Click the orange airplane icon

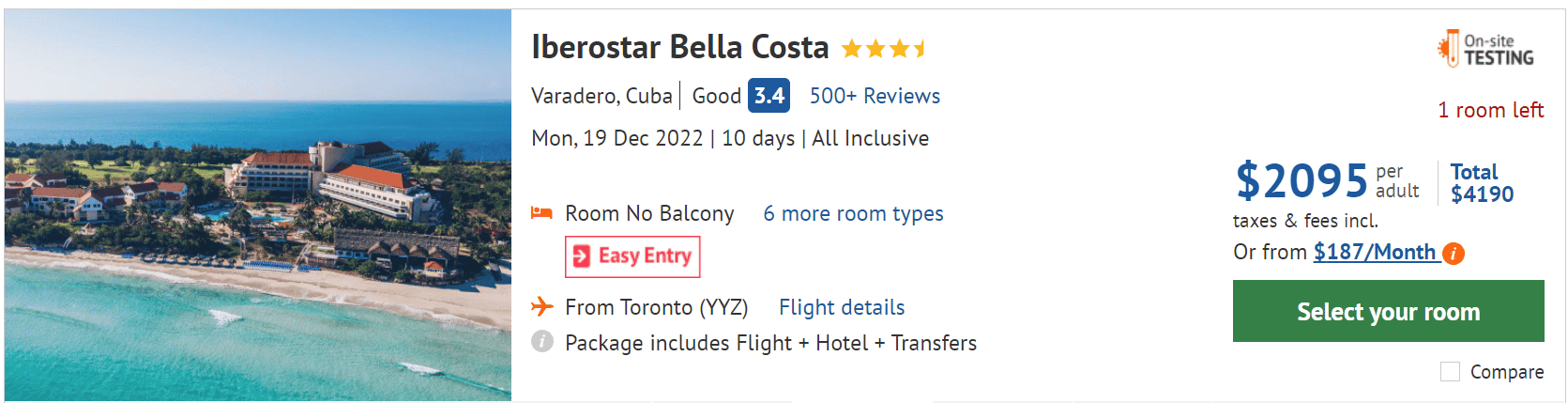[541, 306]
